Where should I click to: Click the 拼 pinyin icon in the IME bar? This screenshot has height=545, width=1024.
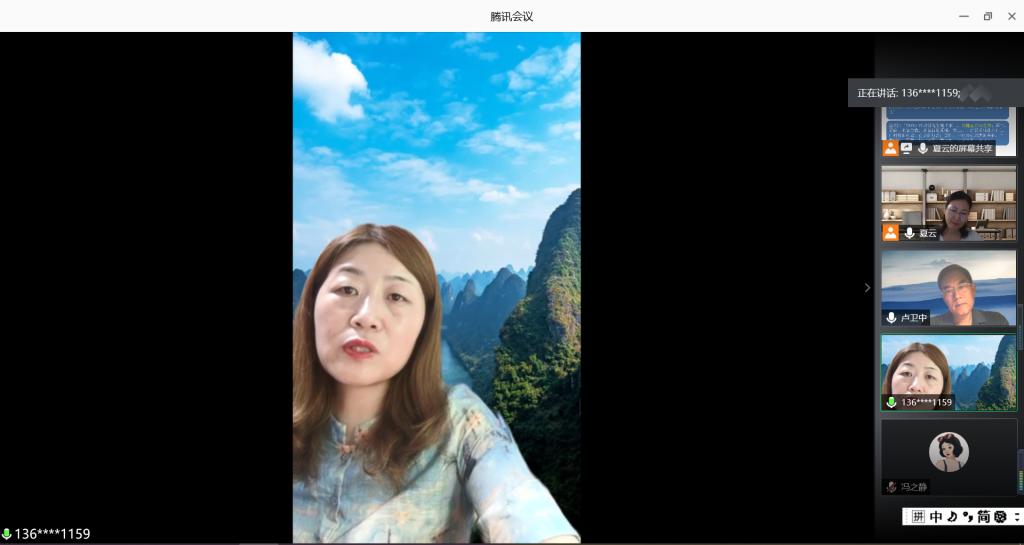coord(918,517)
